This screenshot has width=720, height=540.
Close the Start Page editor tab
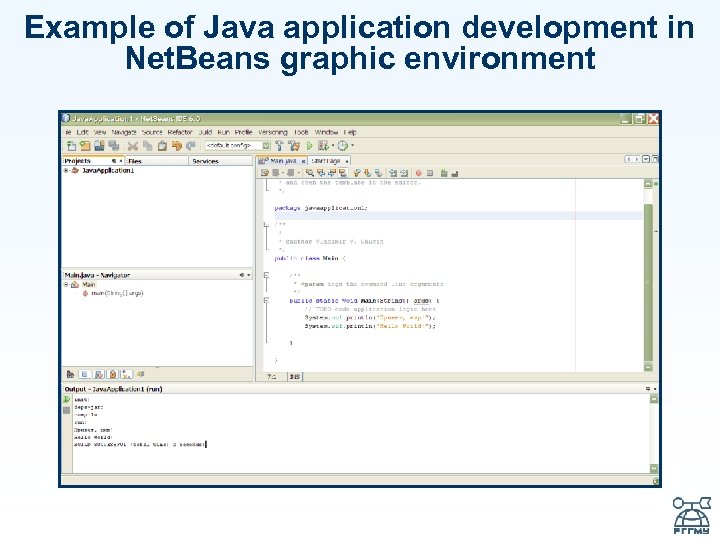tap(347, 162)
